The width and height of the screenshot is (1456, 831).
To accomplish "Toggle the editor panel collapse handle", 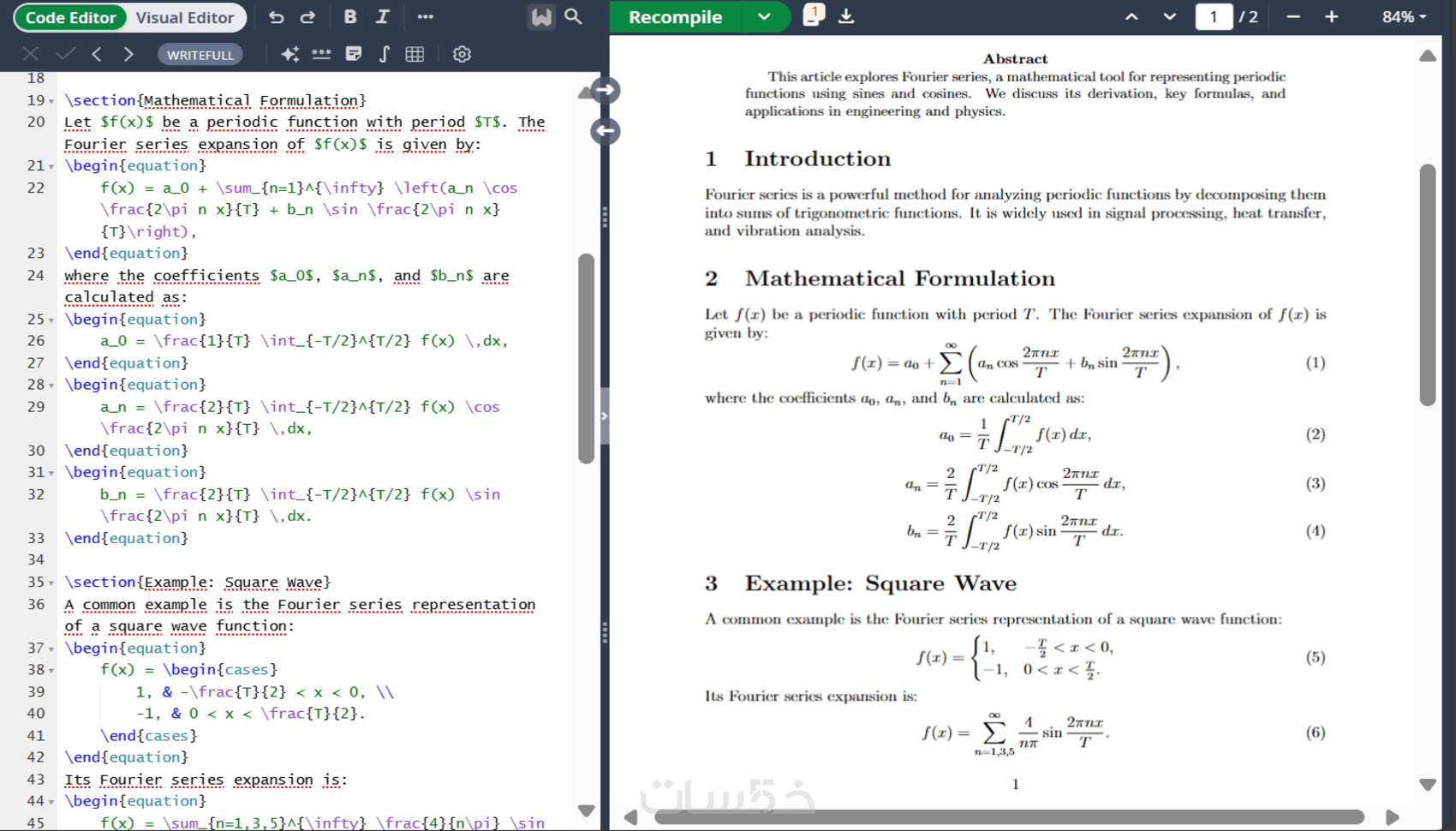I will 604,416.
